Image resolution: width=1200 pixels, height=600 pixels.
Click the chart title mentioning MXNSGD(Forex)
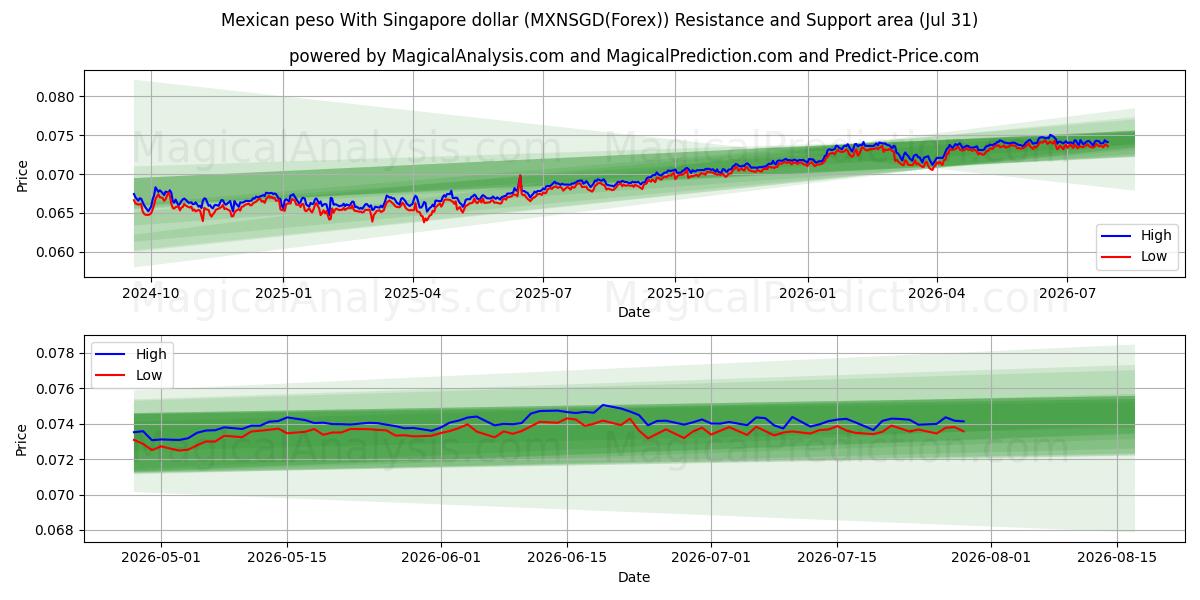(599, 20)
